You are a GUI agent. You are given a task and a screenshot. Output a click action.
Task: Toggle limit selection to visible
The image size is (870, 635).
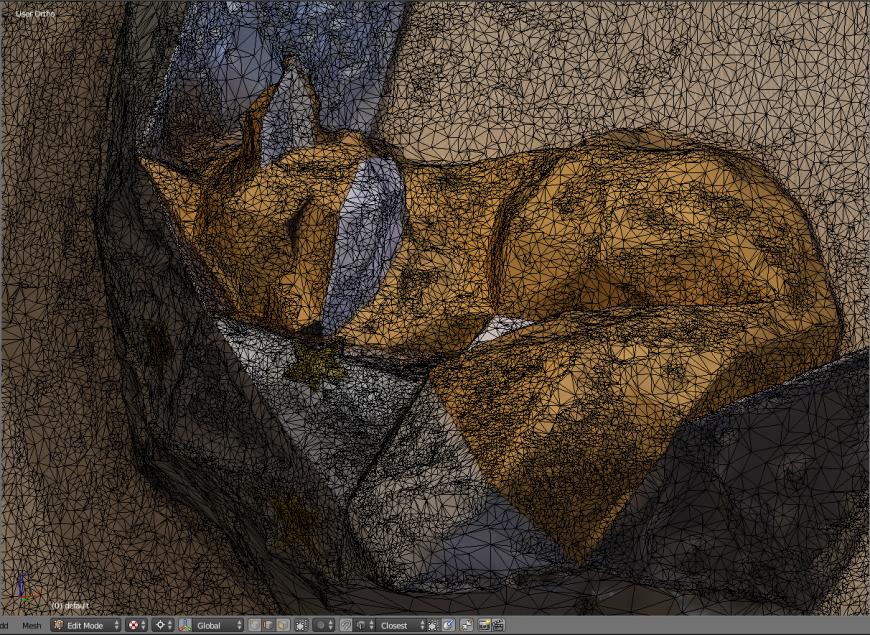(301, 626)
